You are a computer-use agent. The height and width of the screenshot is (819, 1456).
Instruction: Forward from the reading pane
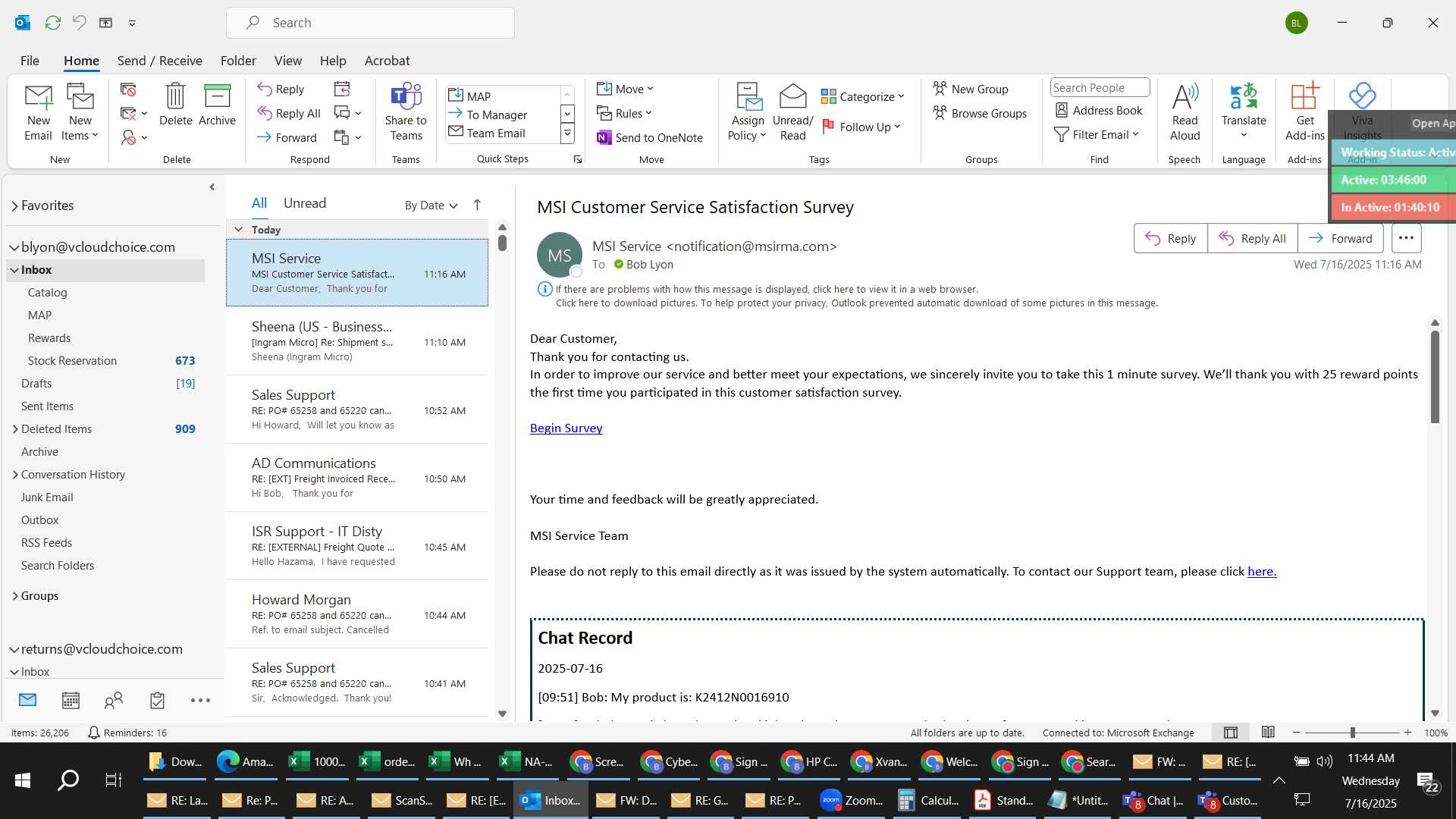click(x=1340, y=238)
